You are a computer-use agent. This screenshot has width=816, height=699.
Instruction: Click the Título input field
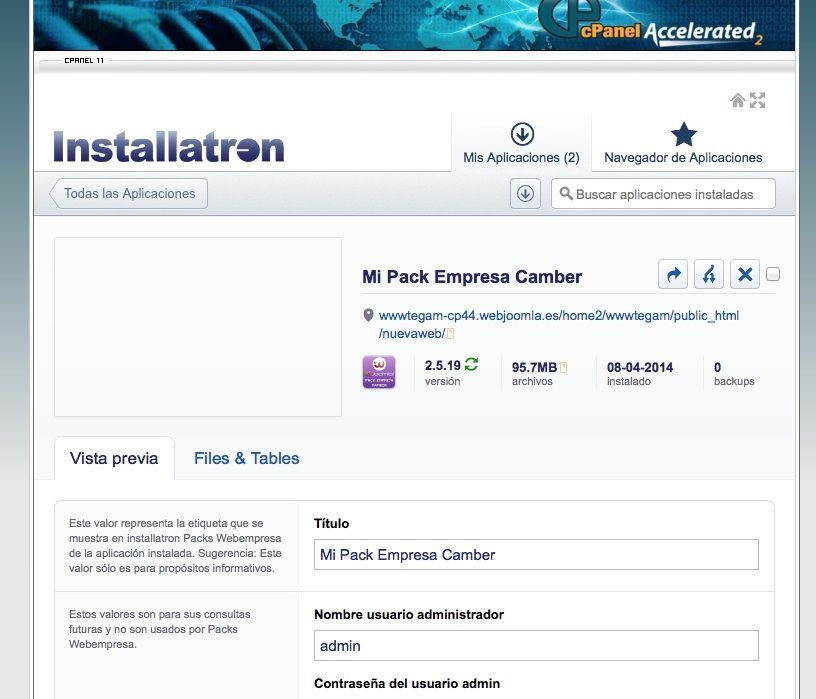point(536,554)
